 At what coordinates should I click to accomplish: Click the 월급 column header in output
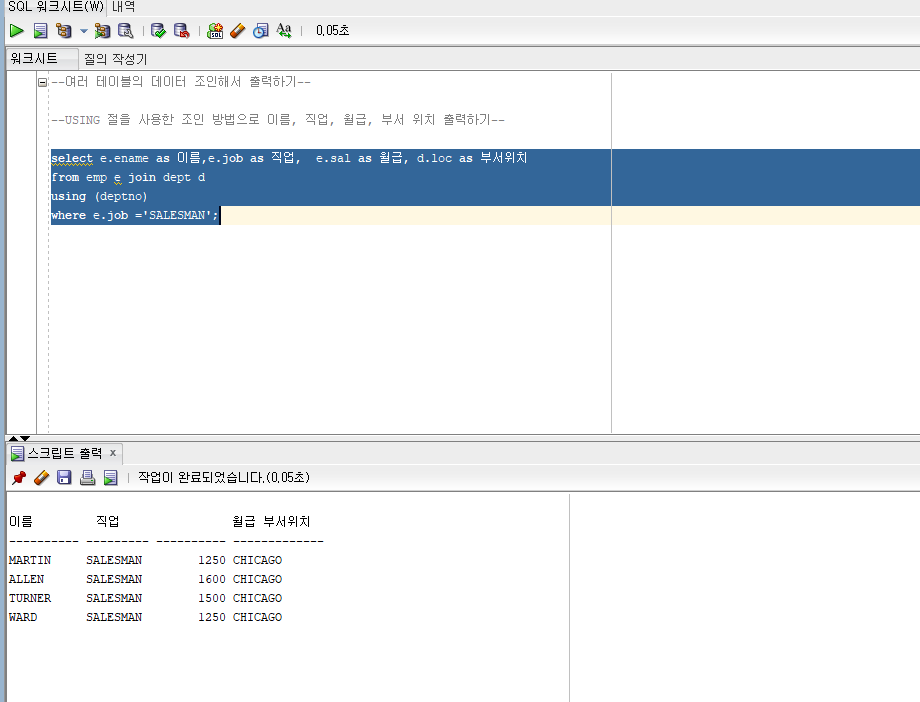pos(243,521)
